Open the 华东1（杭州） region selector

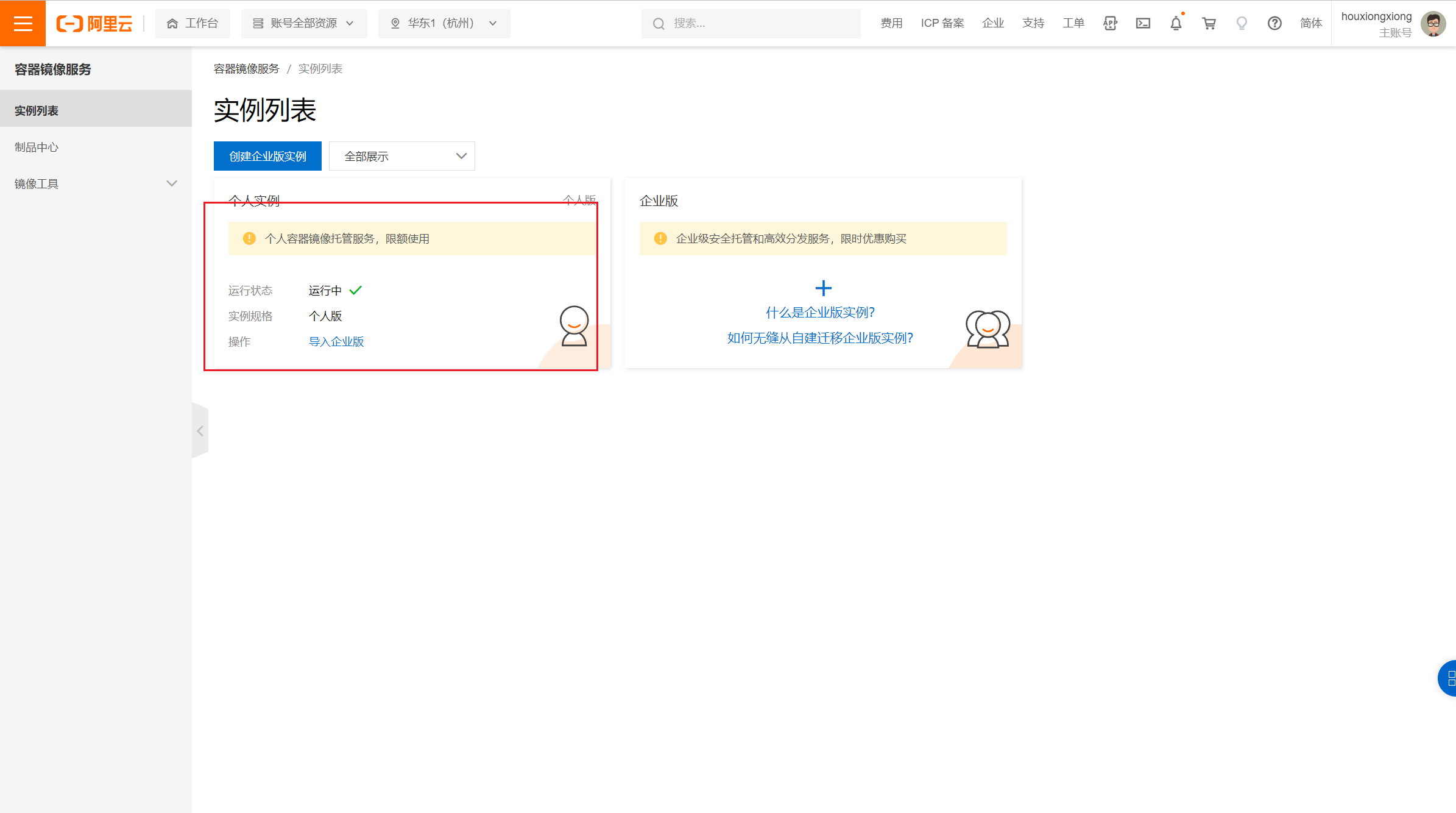[x=444, y=23]
